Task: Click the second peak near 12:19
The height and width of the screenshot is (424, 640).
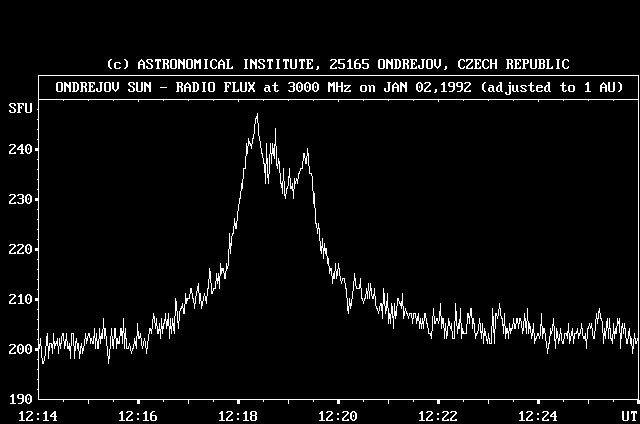Action: pos(306,151)
